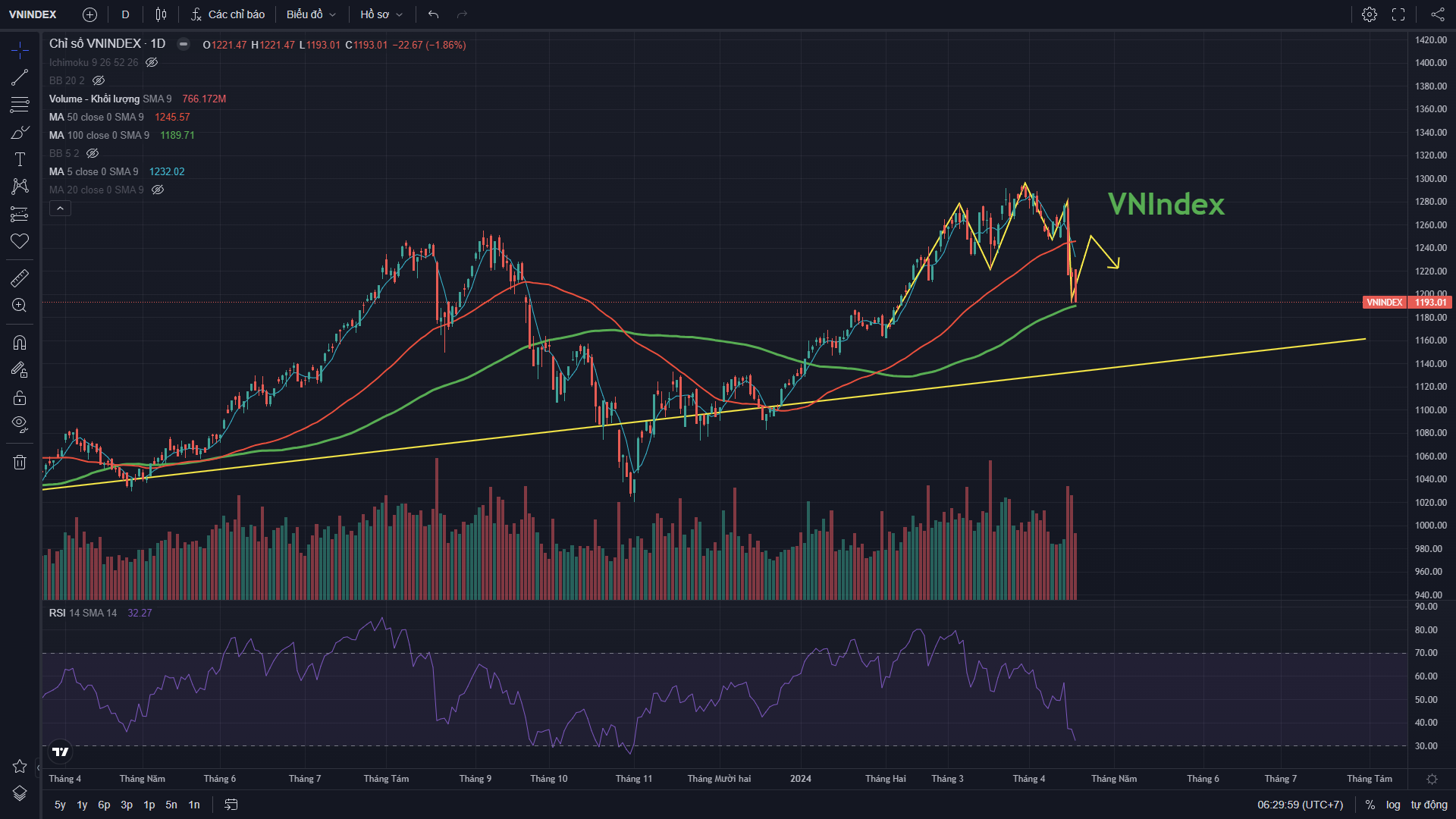Viewport: 1456px width, 819px height.
Task: Open price scale settings gear
Action: click(x=1432, y=779)
